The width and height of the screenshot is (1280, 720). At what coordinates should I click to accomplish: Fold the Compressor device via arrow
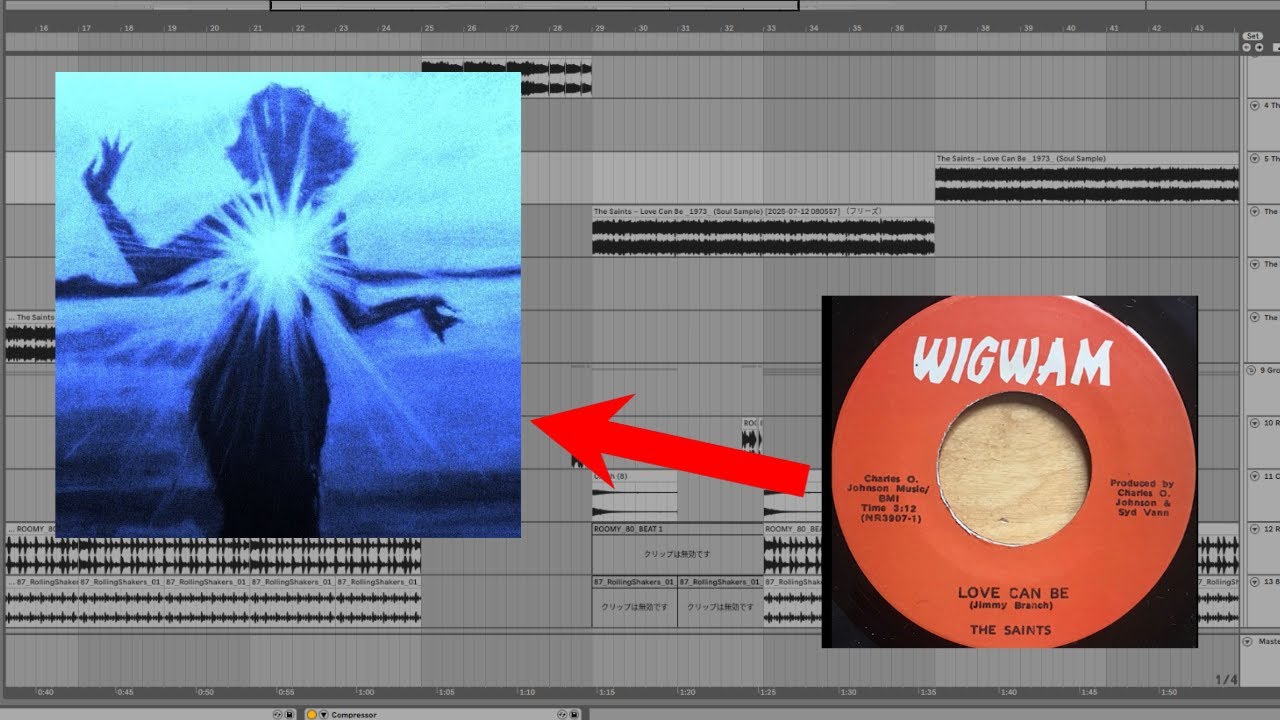coord(323,715)
